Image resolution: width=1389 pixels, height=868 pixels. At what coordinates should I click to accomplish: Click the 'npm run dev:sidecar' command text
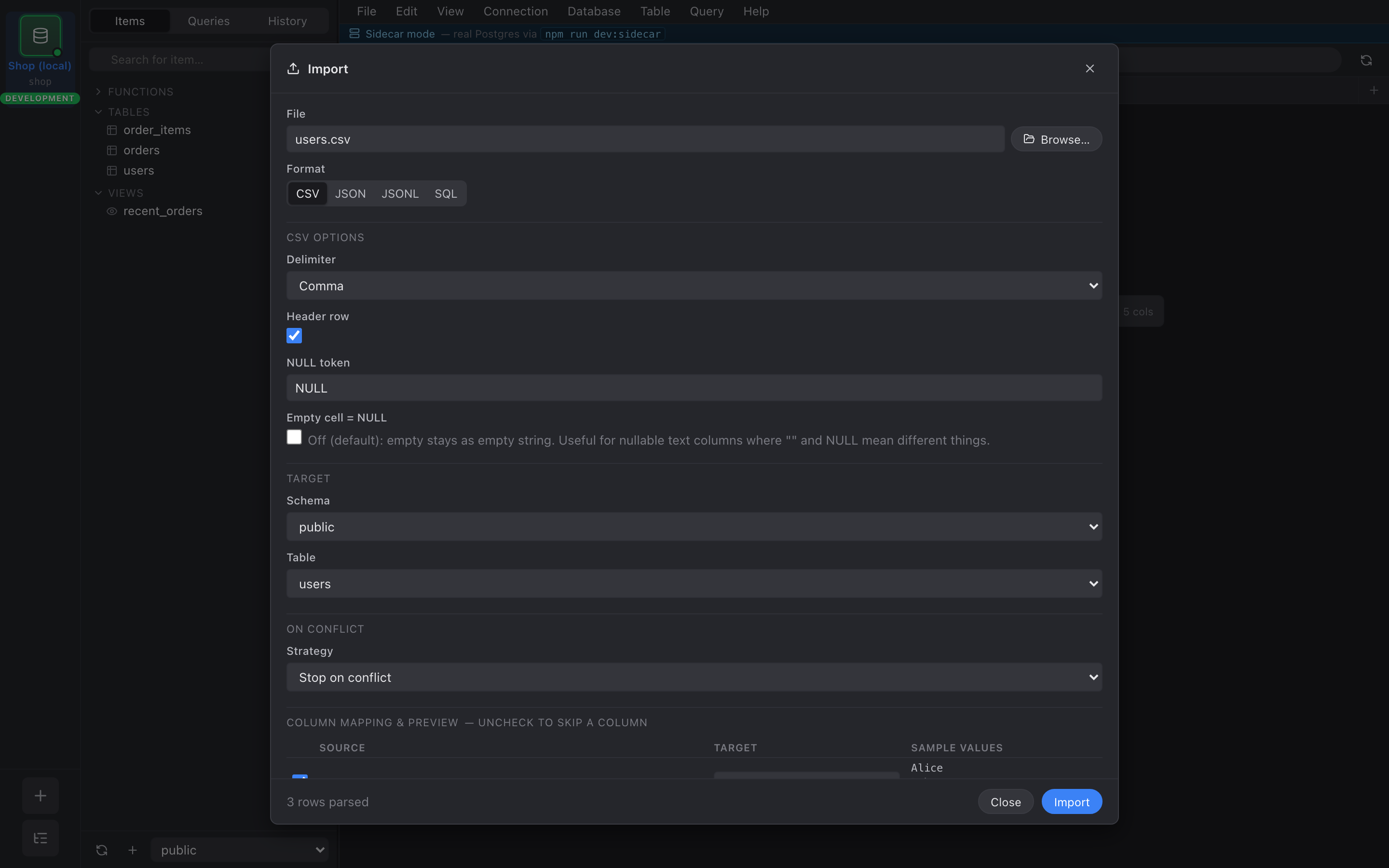pos(603,34)
